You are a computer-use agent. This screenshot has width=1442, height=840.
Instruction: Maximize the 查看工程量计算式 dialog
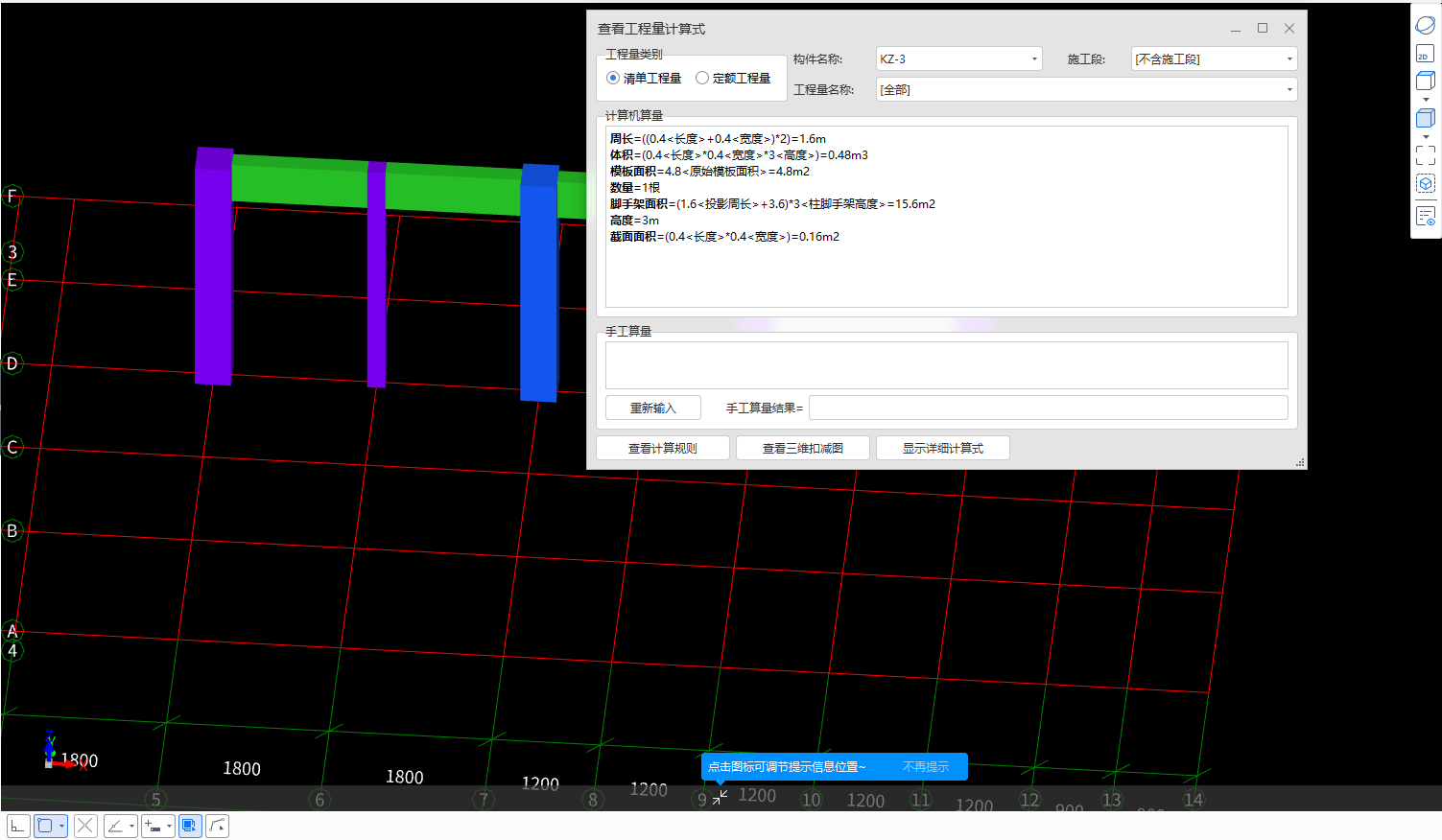[1263, 29]
